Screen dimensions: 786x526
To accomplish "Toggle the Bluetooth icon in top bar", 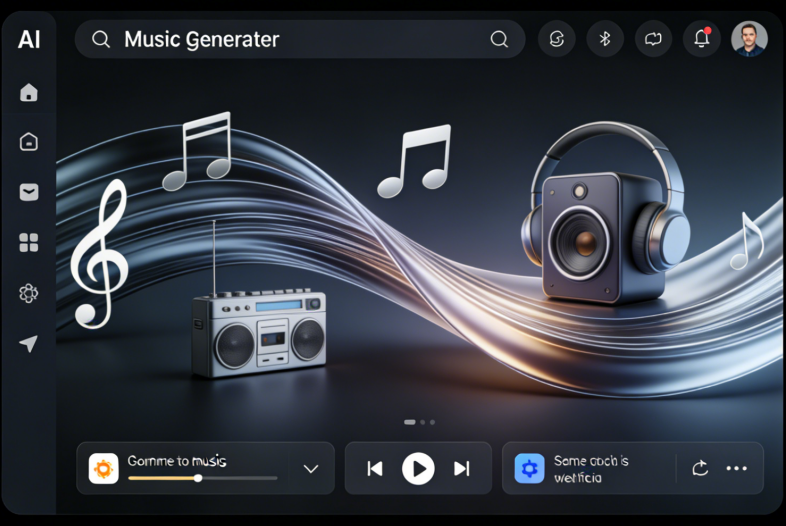I will coord(605,39).
